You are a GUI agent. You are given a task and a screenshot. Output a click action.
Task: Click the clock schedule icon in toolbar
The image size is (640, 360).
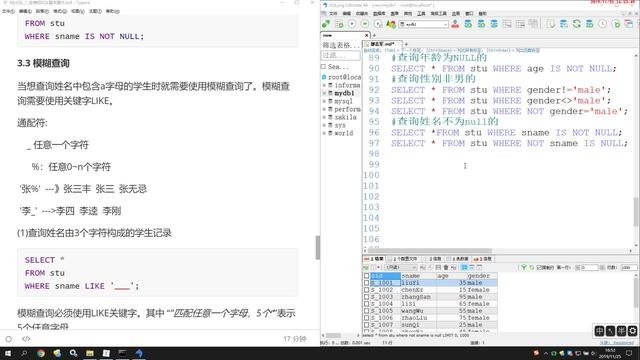pos(602,24)
